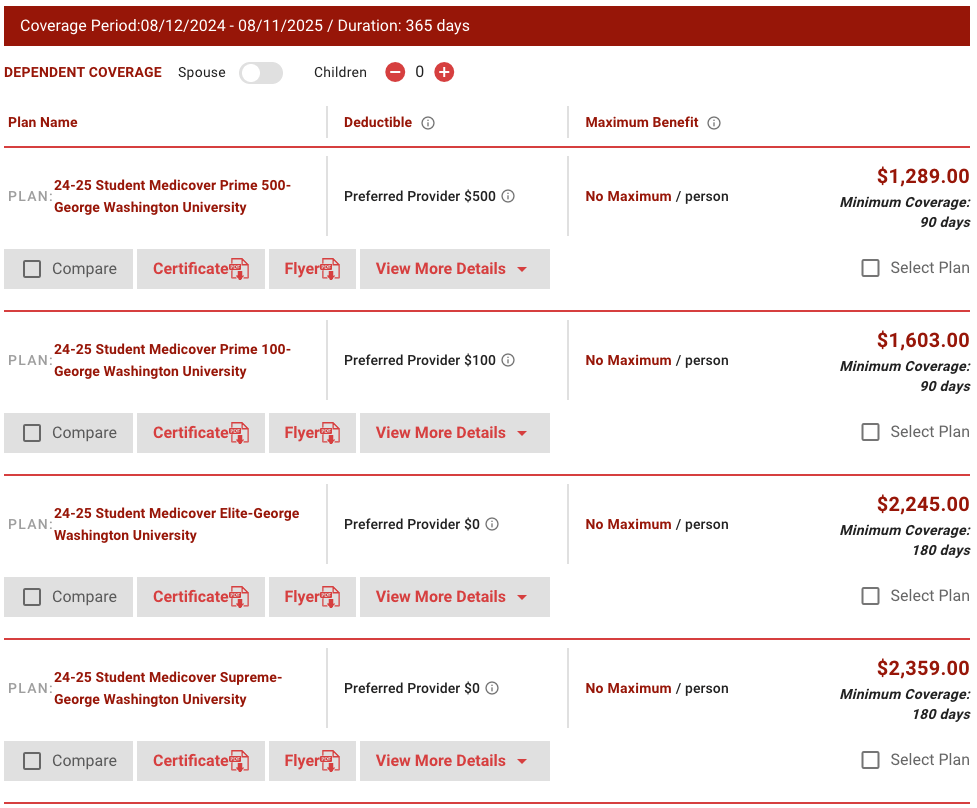Tick Select Plan for the $2,359.00 plan

[870, 759]
